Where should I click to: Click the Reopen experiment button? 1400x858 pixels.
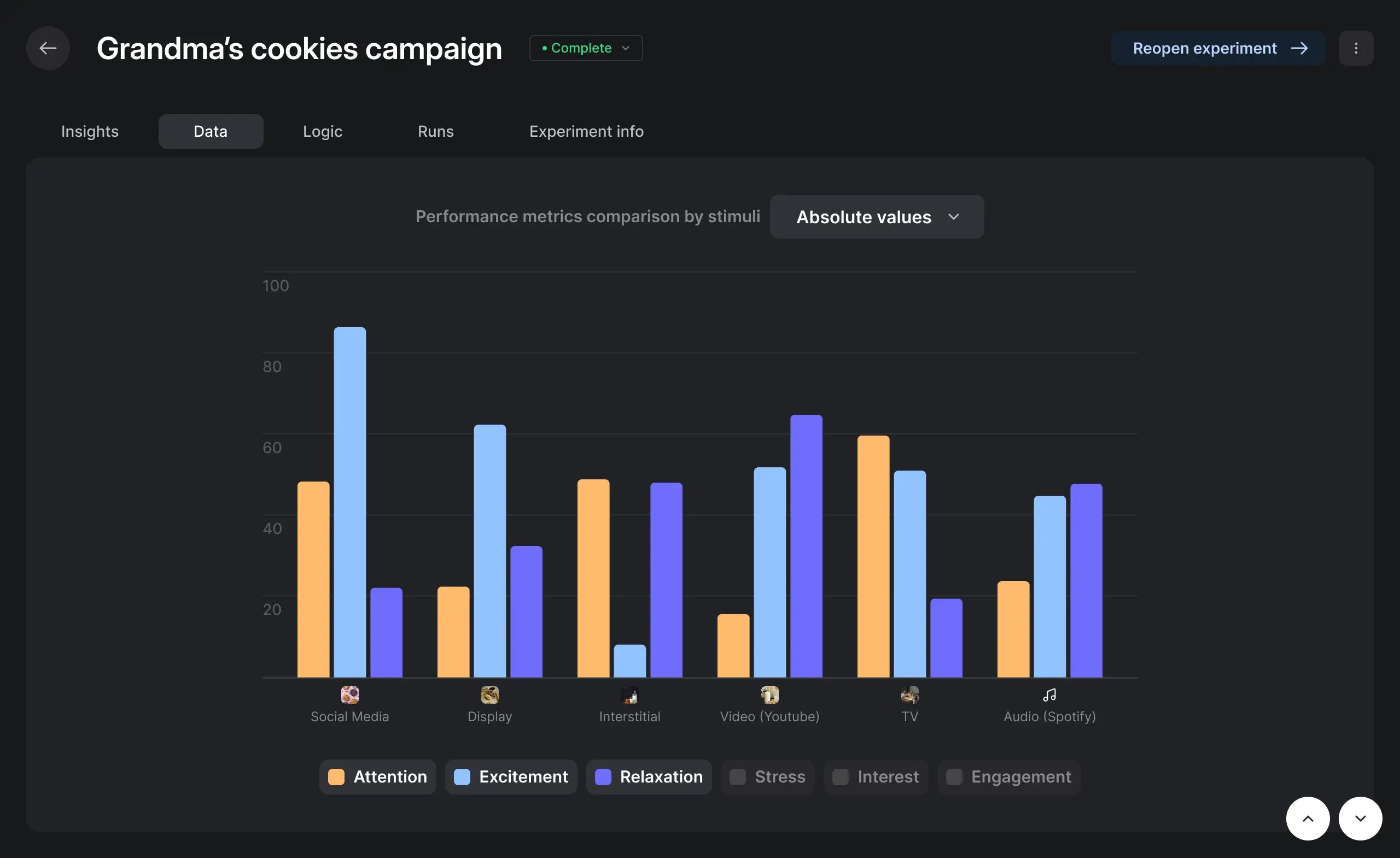[1218, 48]
